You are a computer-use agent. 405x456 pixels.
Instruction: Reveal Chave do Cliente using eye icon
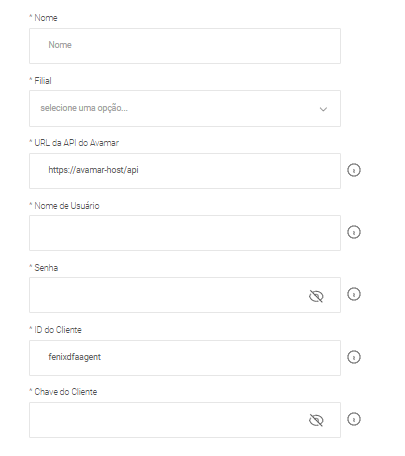[x=316, y=420]
